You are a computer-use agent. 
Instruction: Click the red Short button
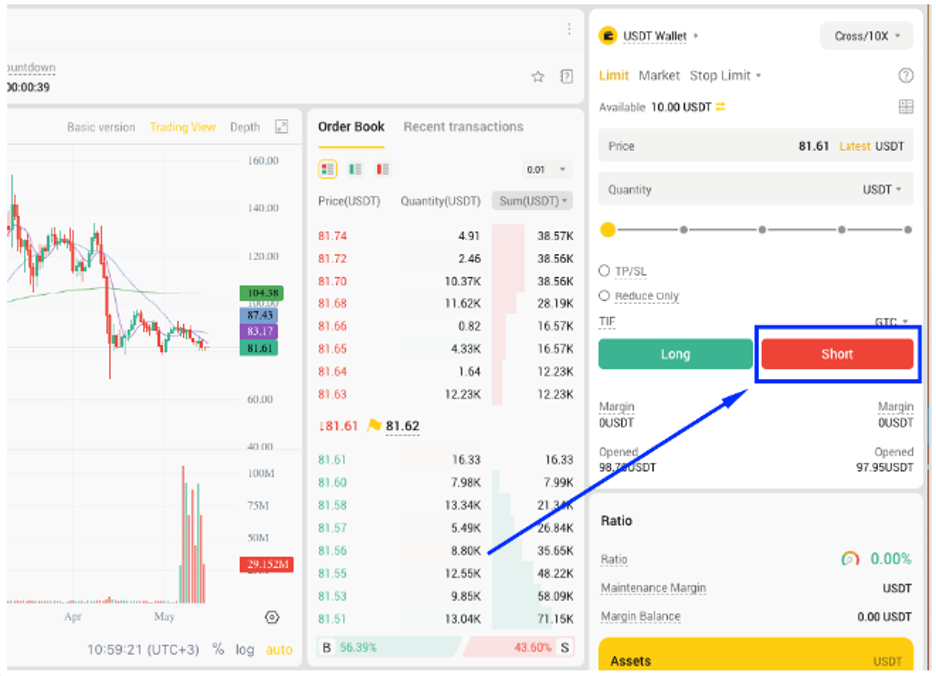click(837, 353)
